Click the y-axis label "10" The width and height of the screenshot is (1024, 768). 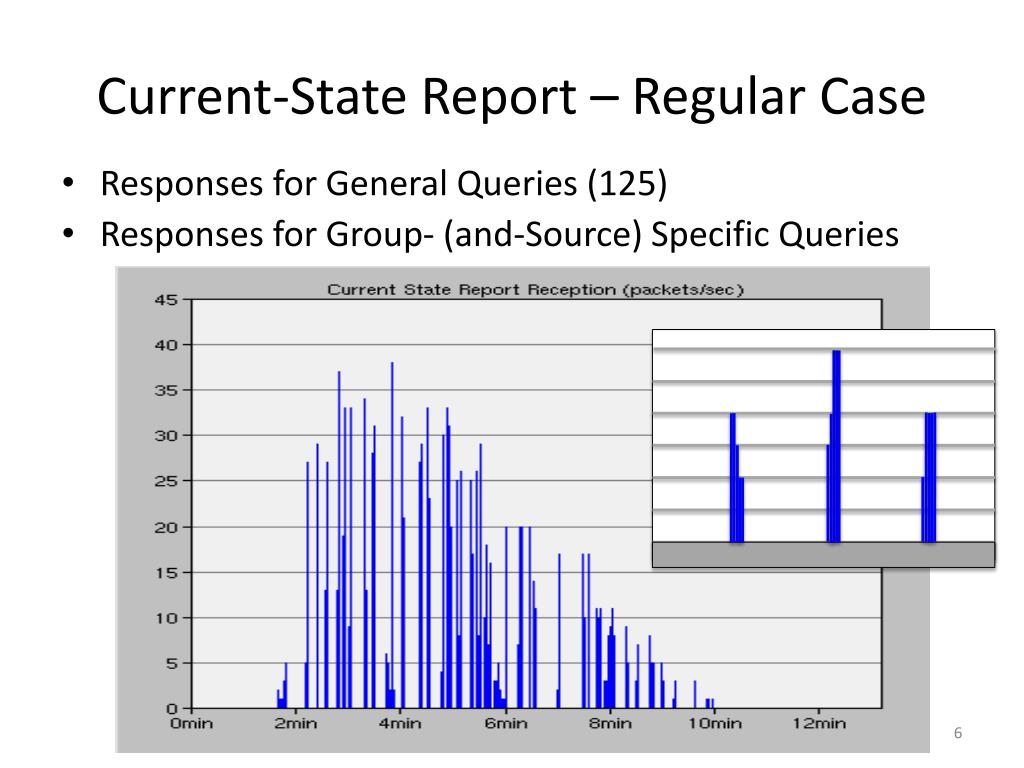[166, 618]
